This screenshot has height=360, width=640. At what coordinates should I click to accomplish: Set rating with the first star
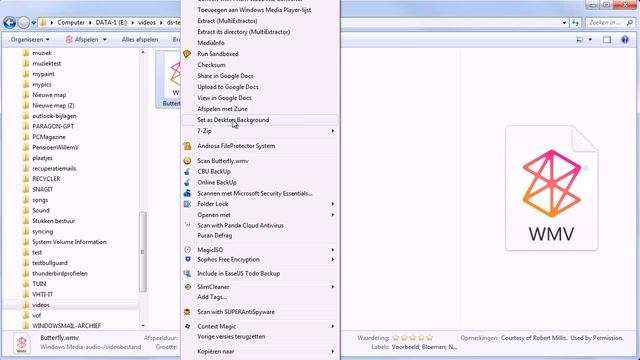pos(396,338)
